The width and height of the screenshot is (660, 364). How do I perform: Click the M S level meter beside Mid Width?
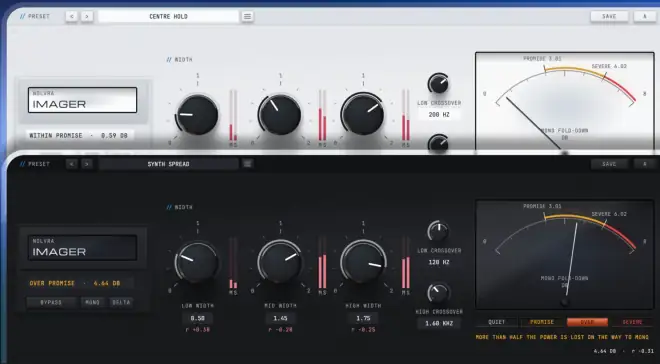(x=322, y=266)
